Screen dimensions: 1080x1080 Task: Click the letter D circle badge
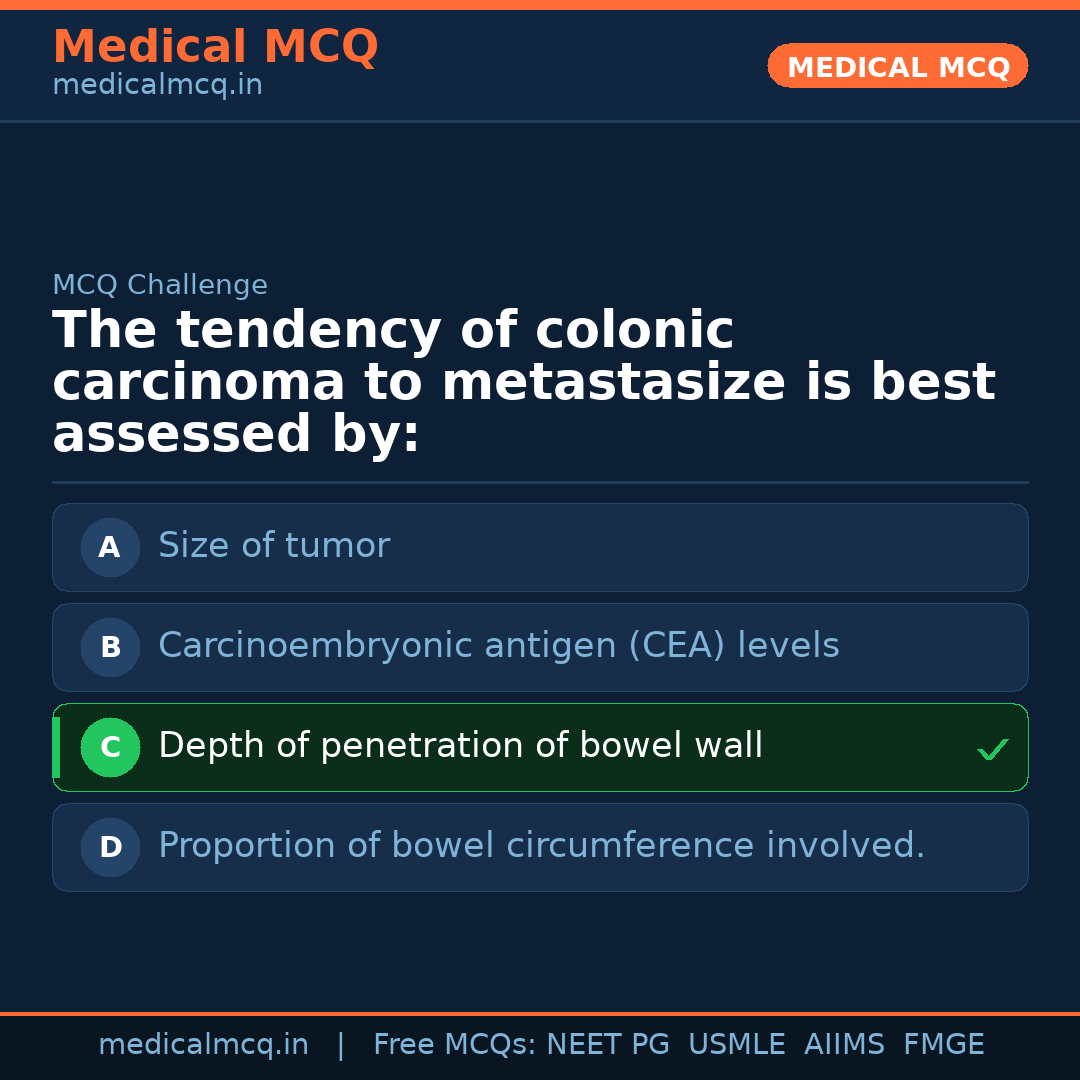110,847
